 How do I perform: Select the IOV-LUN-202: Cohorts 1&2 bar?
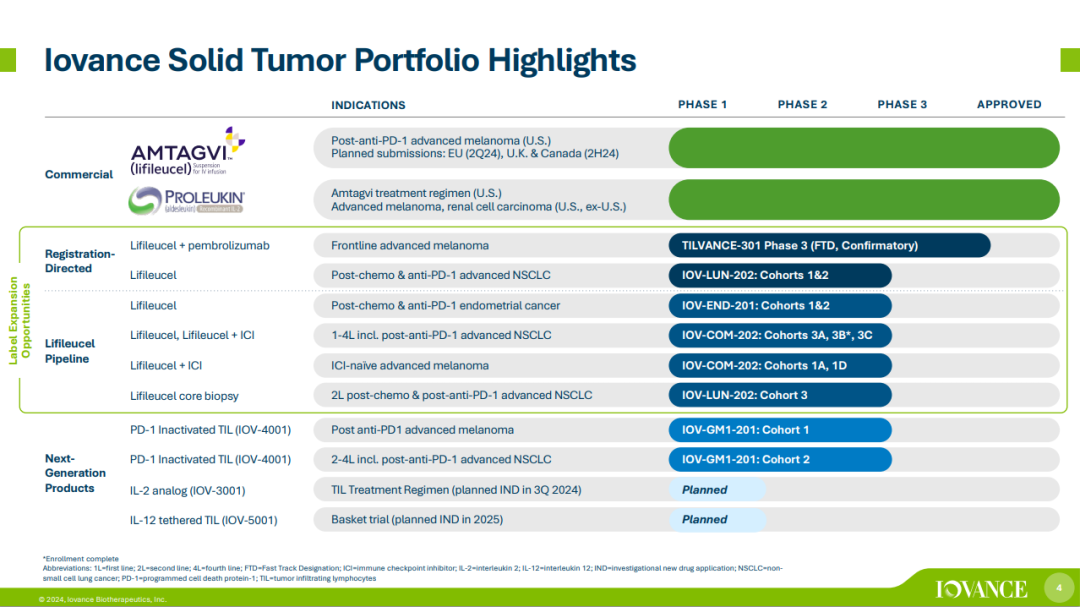pyautogui.click(x=779, y=276)
